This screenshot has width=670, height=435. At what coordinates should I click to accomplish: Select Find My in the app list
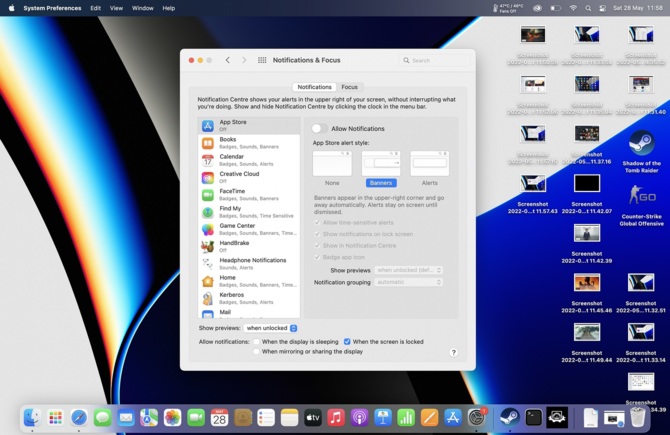point(249,212)
